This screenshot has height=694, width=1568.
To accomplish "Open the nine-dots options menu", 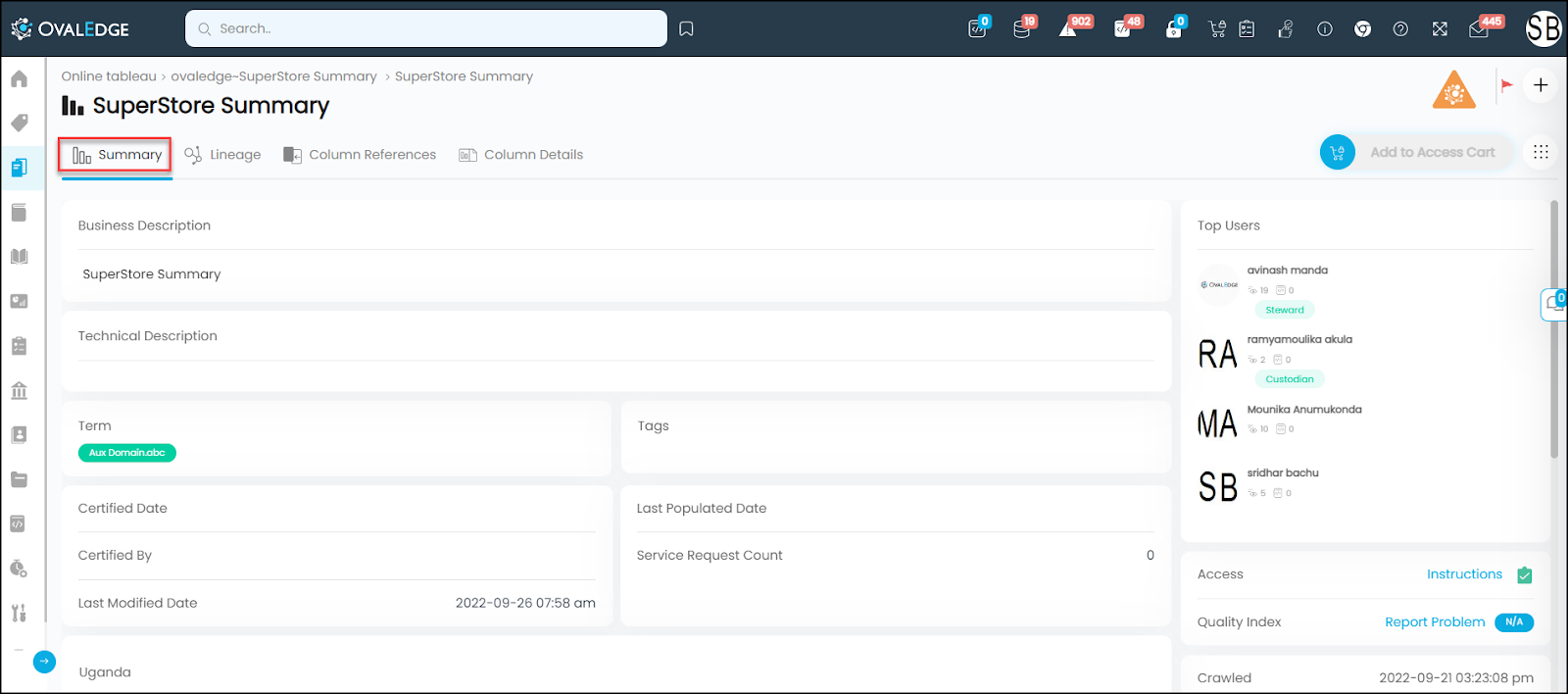I will tap(1541, 152).
